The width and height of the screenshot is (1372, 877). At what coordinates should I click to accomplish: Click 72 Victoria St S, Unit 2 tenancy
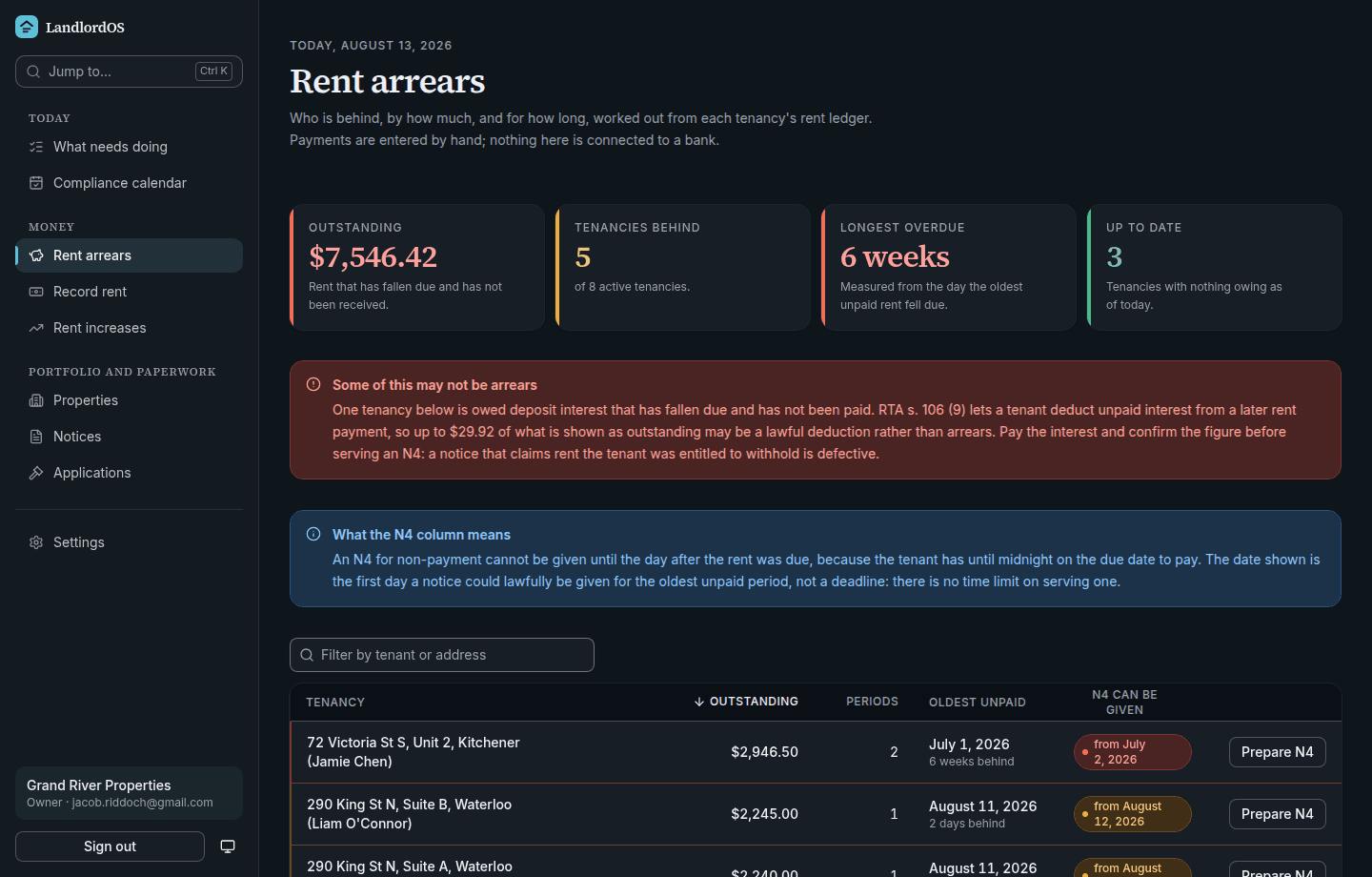click(414, 752)
